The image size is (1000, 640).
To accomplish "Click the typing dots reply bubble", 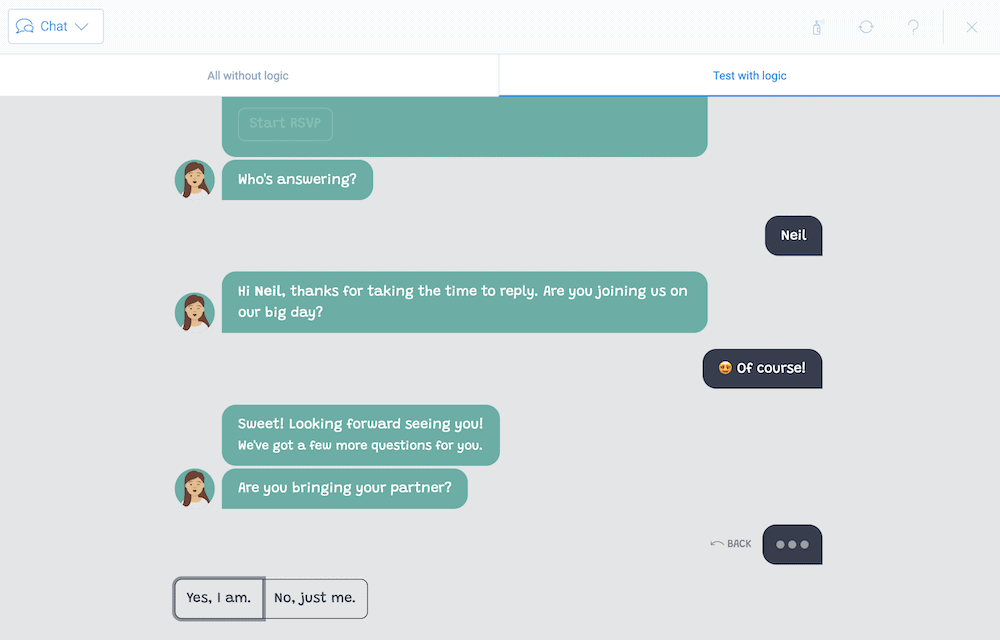I will [792, 544].
